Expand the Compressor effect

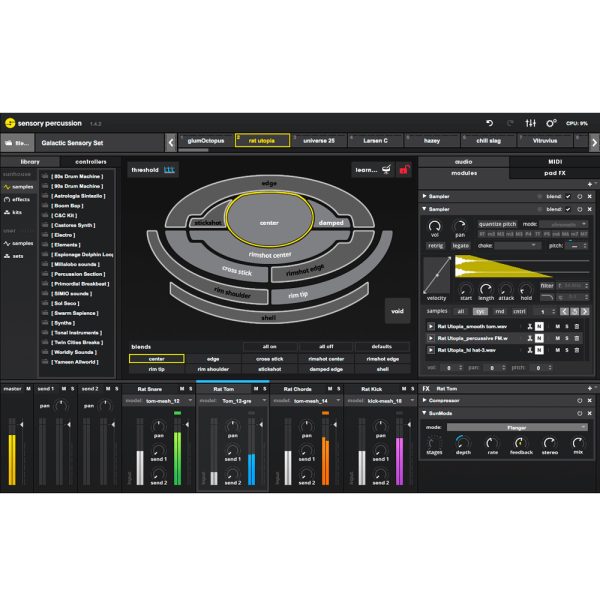[x=424, y=400]
